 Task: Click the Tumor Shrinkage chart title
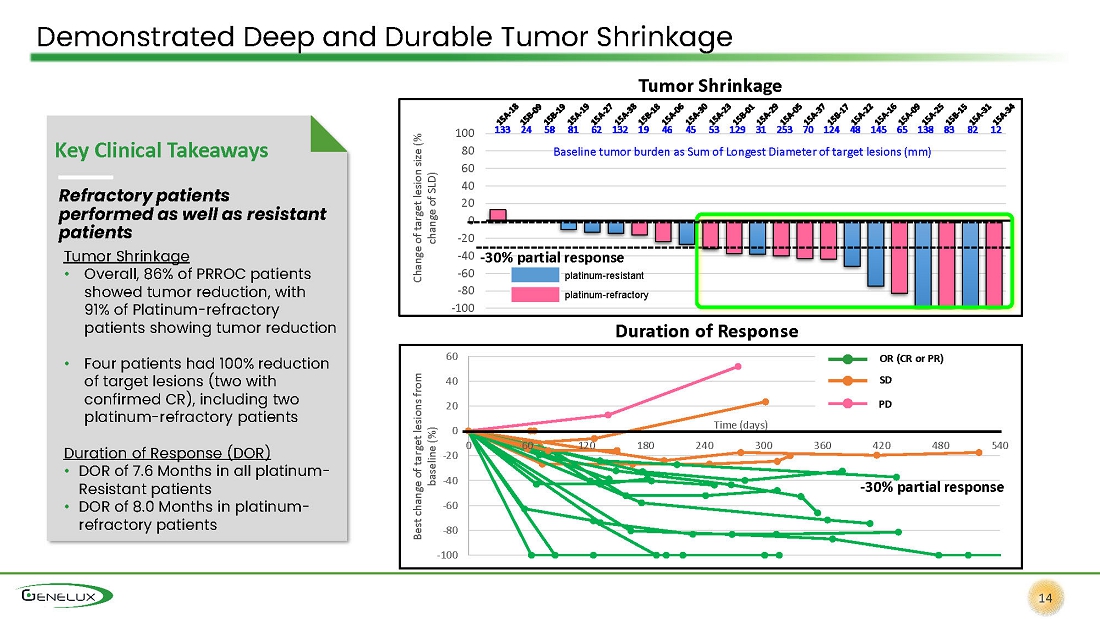pyautogui.click(x=710, y=86)
